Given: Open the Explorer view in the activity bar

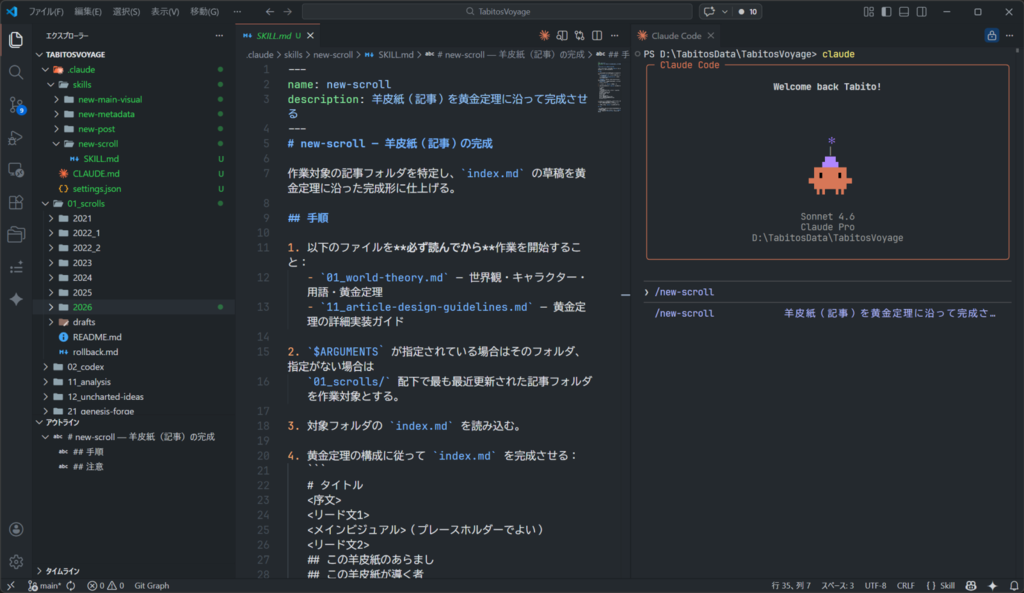Looking at the screenshot, I should [x=16, y=40].
